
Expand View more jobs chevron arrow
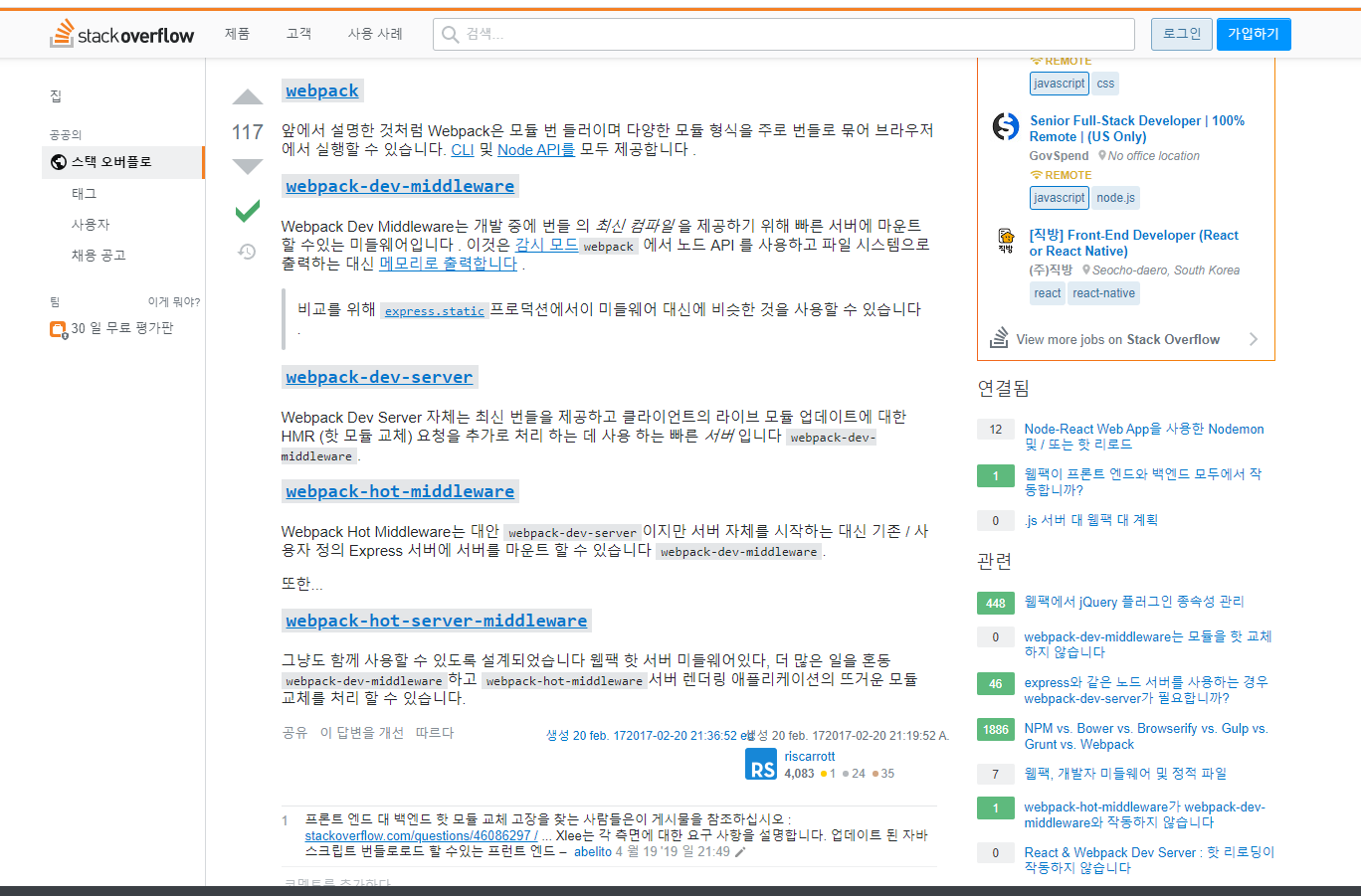click(x=1254, y=339)
